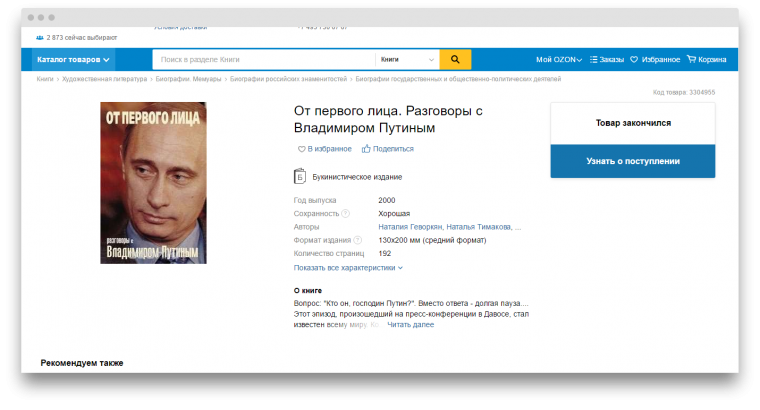Click the book cover thumbnail
This screenshot has height=410, width=760.
[153, 183]
